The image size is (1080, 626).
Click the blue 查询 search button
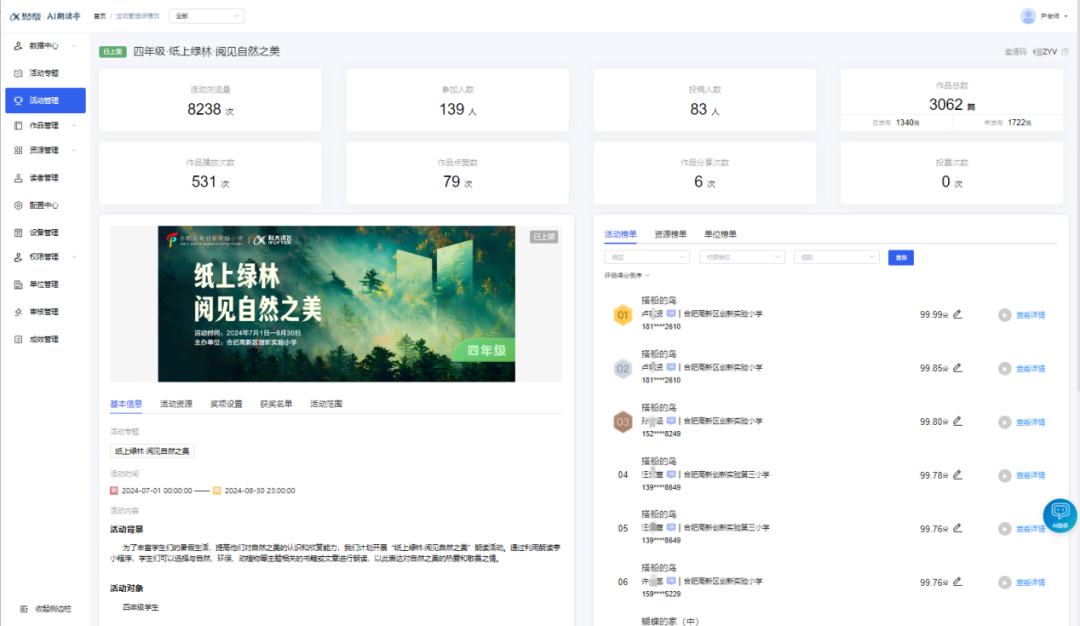tap(899, 257)
